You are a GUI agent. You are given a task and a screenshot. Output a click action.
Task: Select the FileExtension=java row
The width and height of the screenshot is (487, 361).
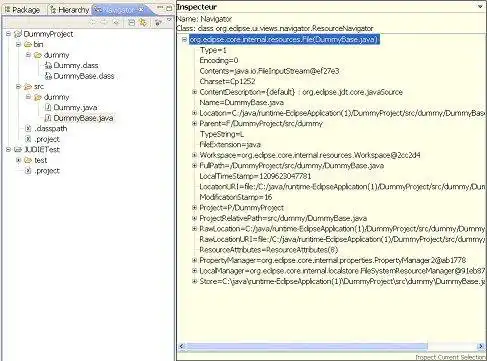point(230,145)
